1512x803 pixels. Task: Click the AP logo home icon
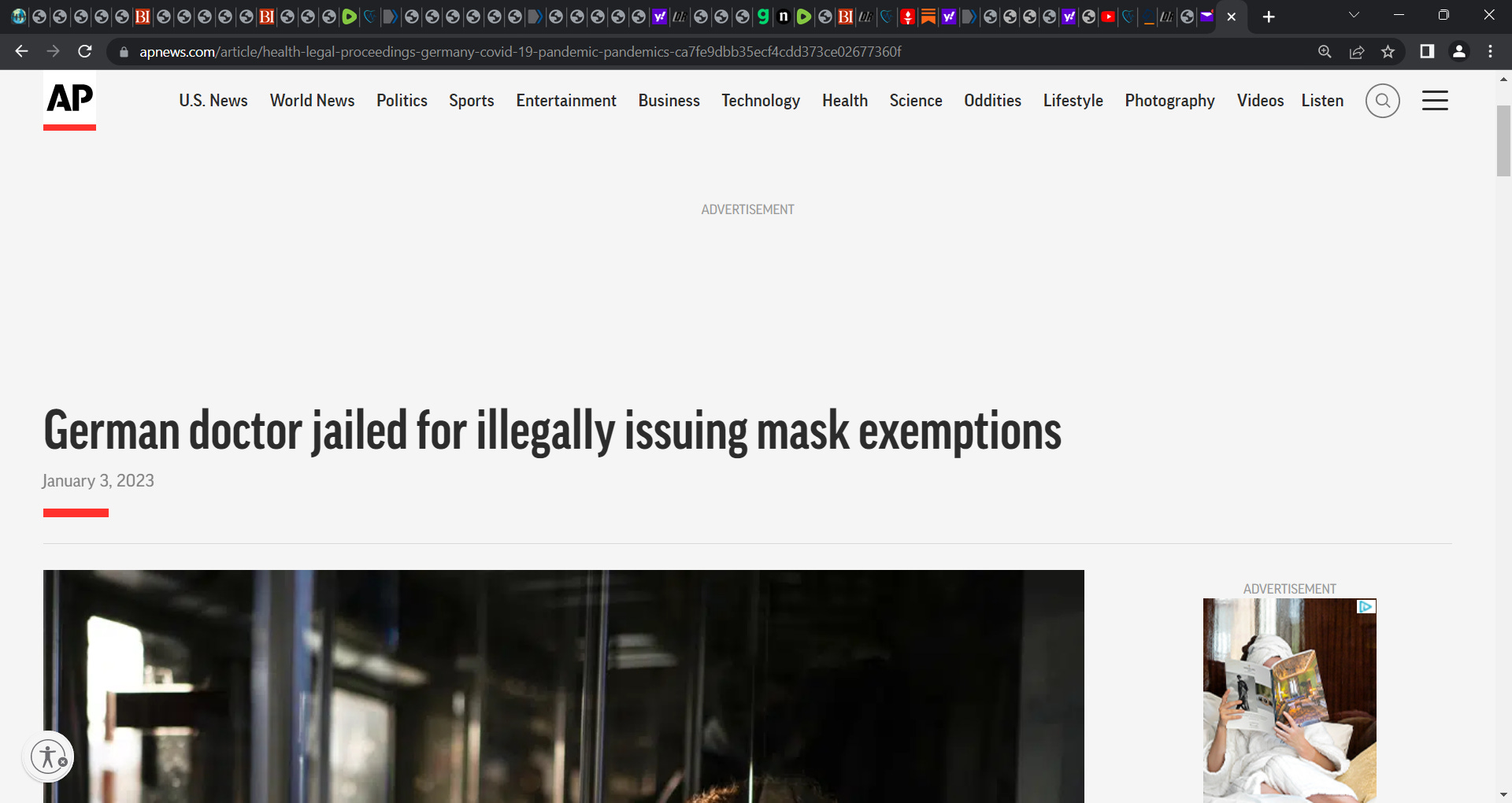point(69,102)
